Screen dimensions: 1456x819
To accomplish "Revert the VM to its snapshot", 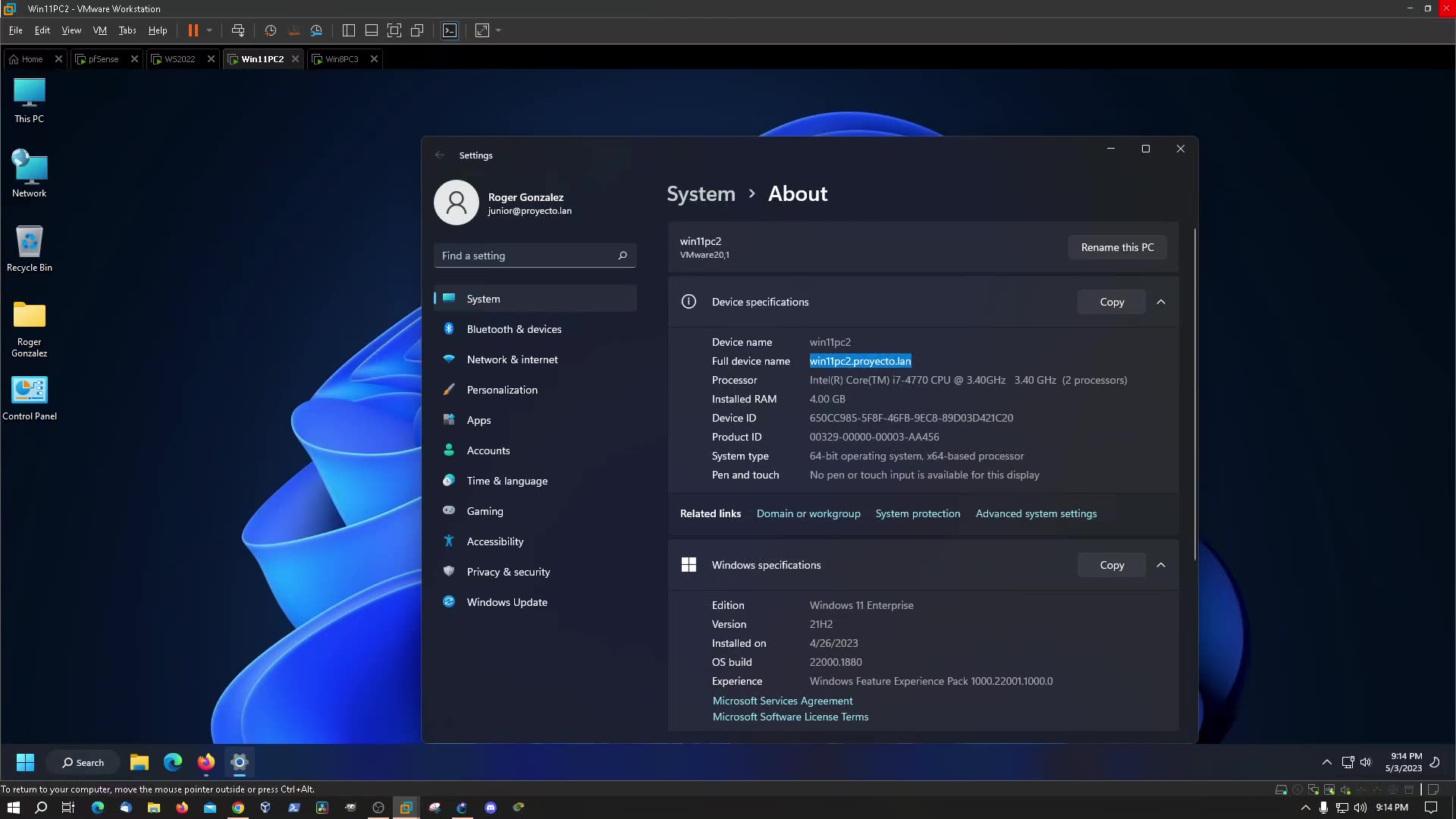I will coord(294,30).
